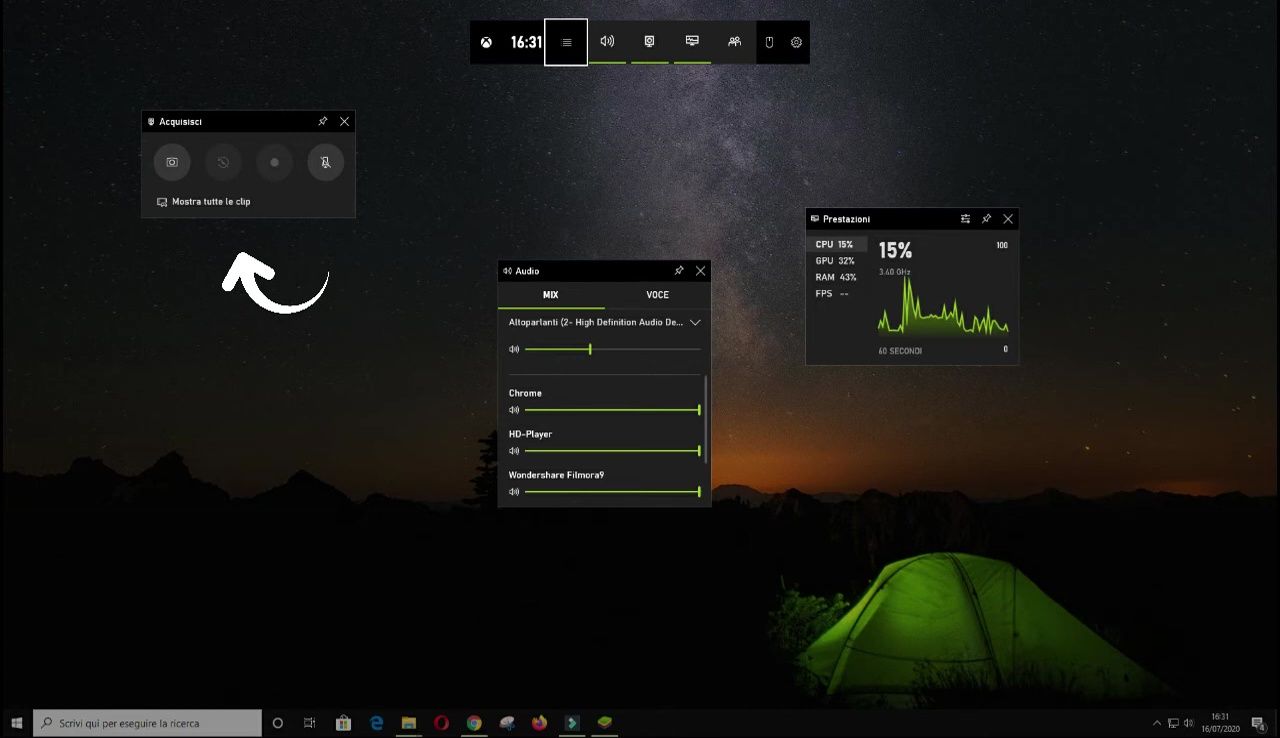This screenshot has width=1280, height=738.
Task: Click the Game Bar 16:31 clock
Action: click(x=526, y=42)
